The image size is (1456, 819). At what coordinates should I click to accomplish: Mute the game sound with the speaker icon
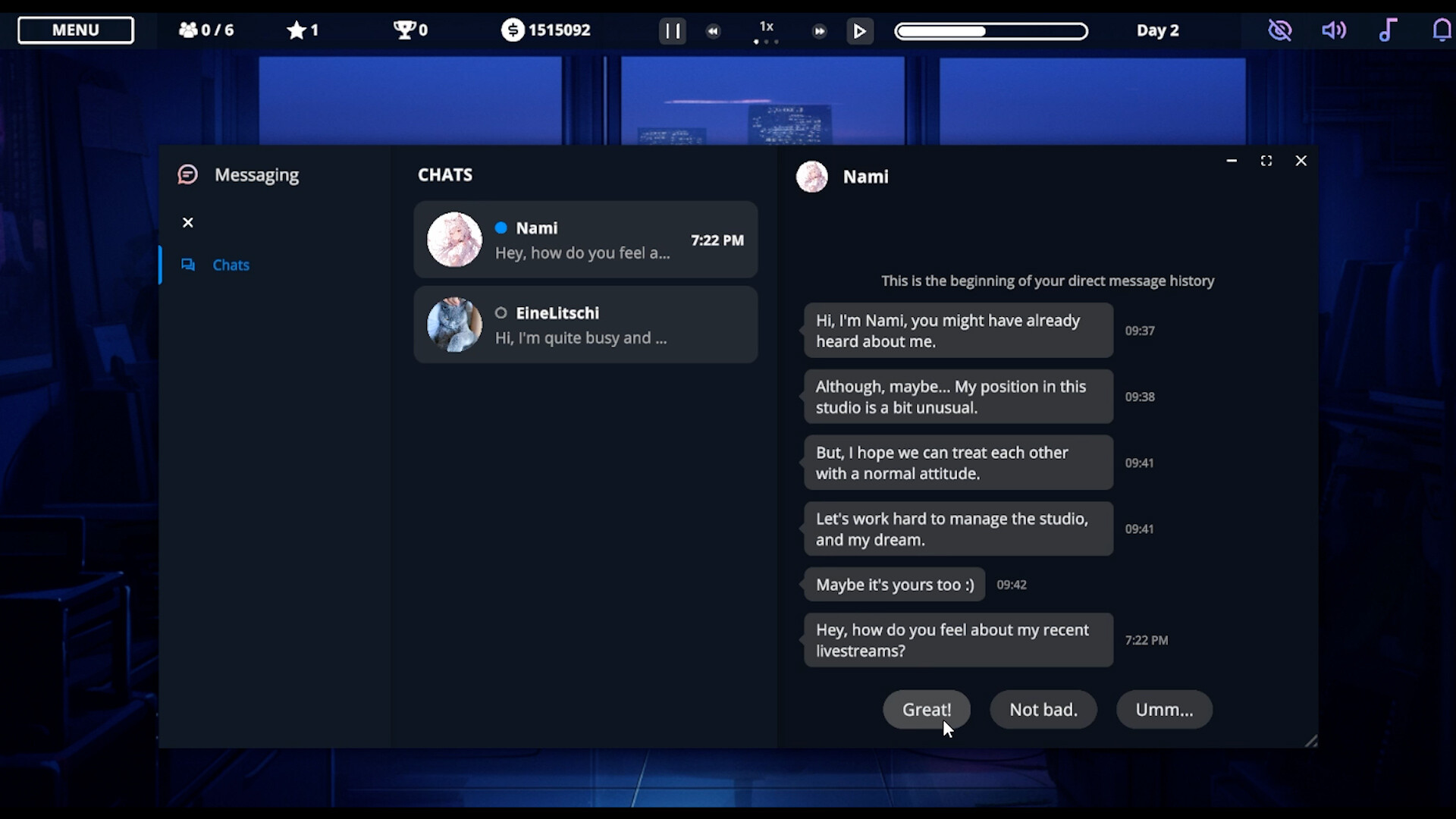click(1334, 30)
